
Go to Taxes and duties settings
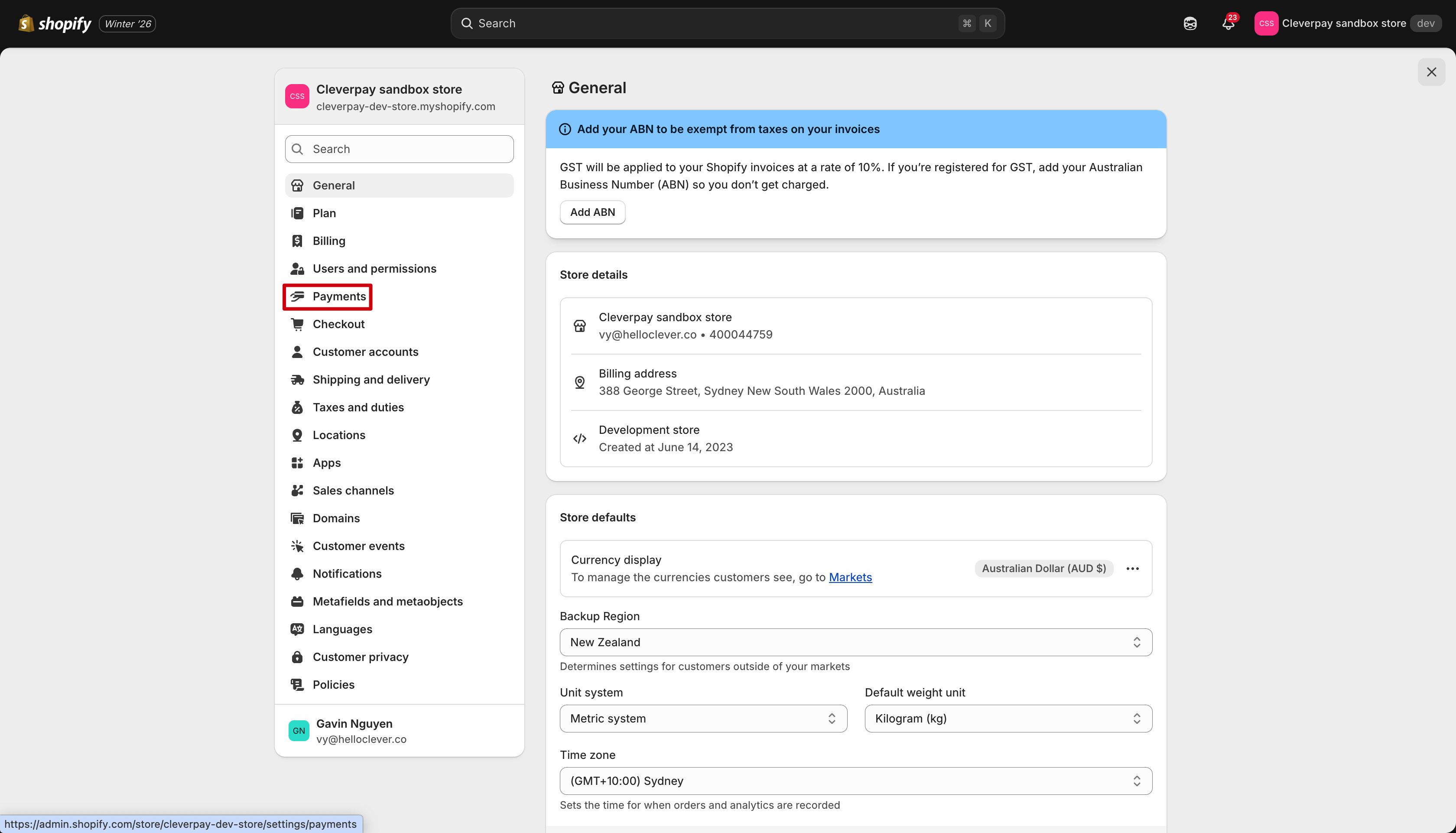(358, 407)
